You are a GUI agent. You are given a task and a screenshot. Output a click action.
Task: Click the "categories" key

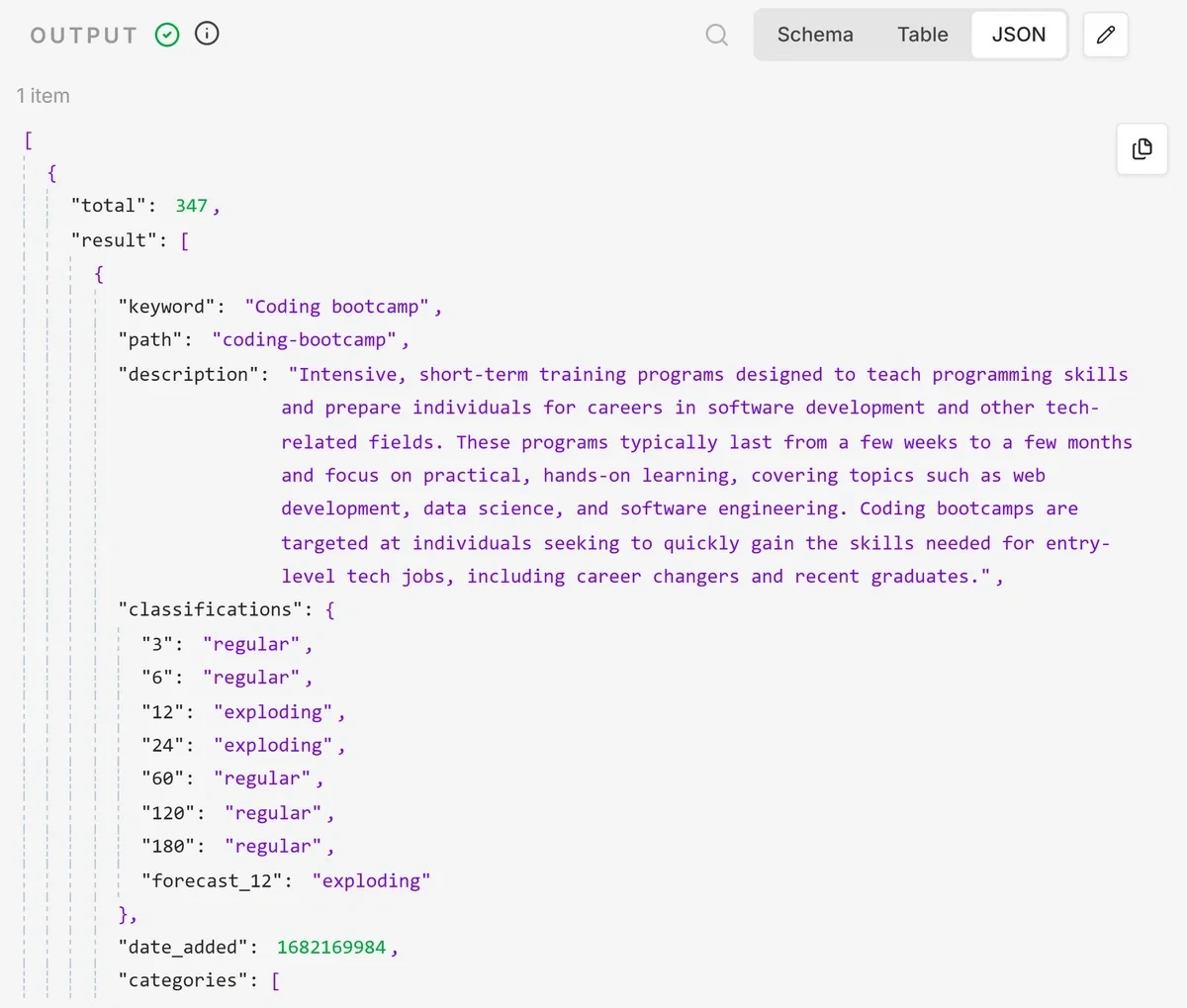pos(183,981)
